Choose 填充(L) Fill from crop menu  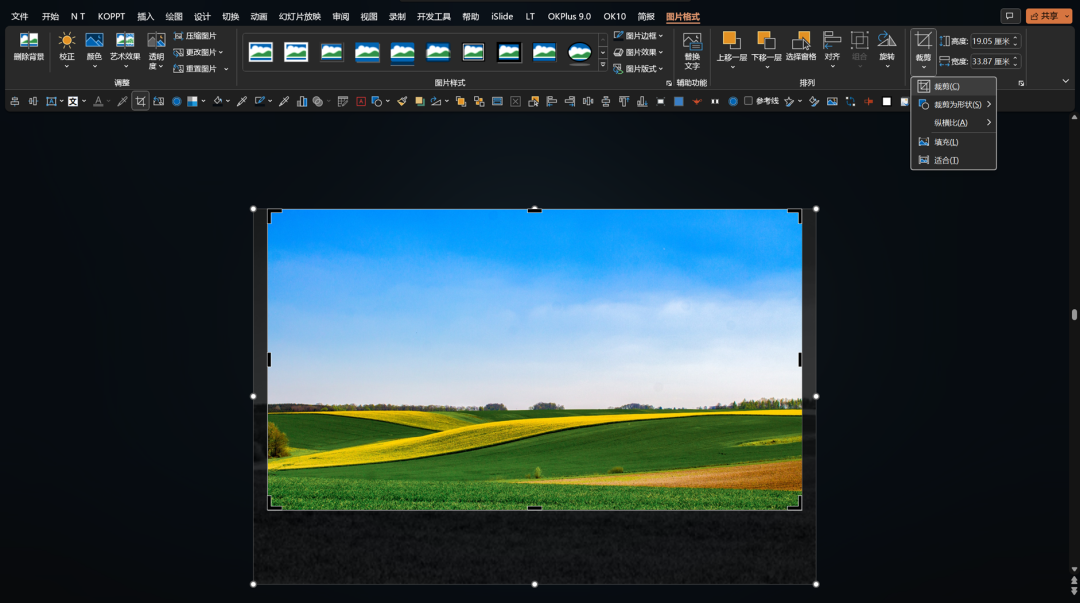point(953,142)
